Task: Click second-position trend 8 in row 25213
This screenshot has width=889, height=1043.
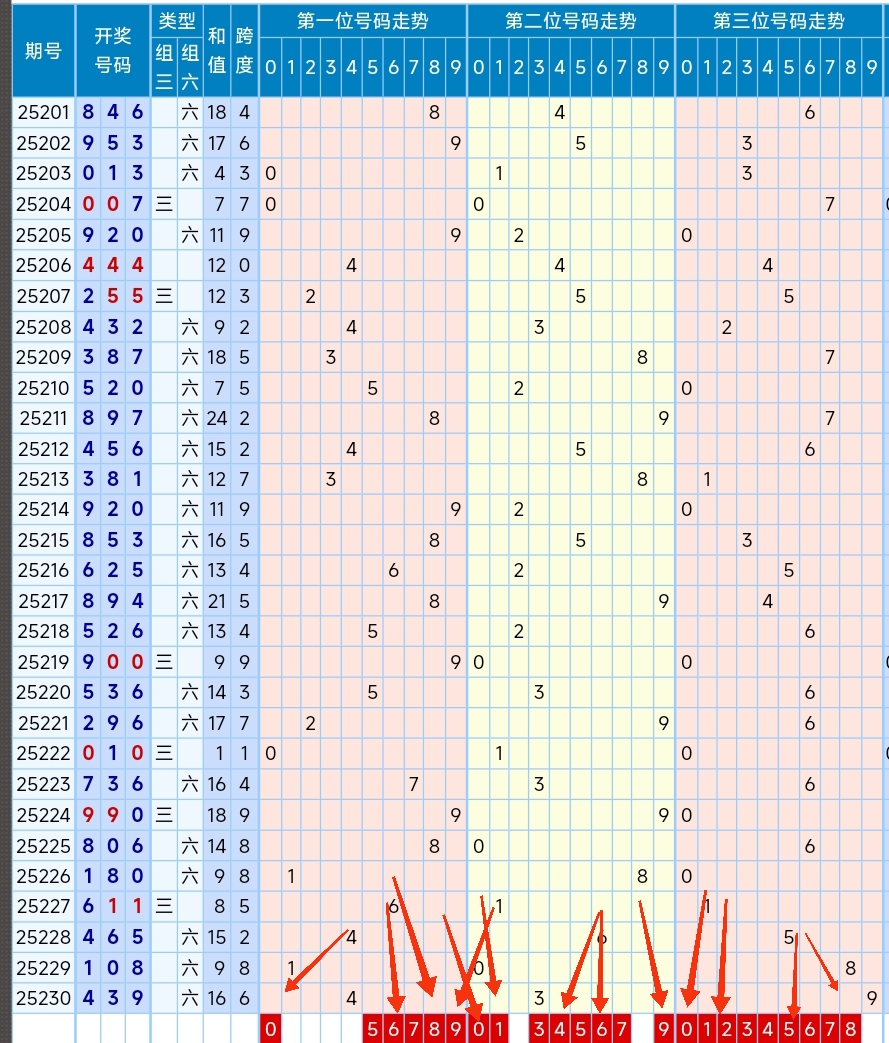Action: tap(642, 480)
